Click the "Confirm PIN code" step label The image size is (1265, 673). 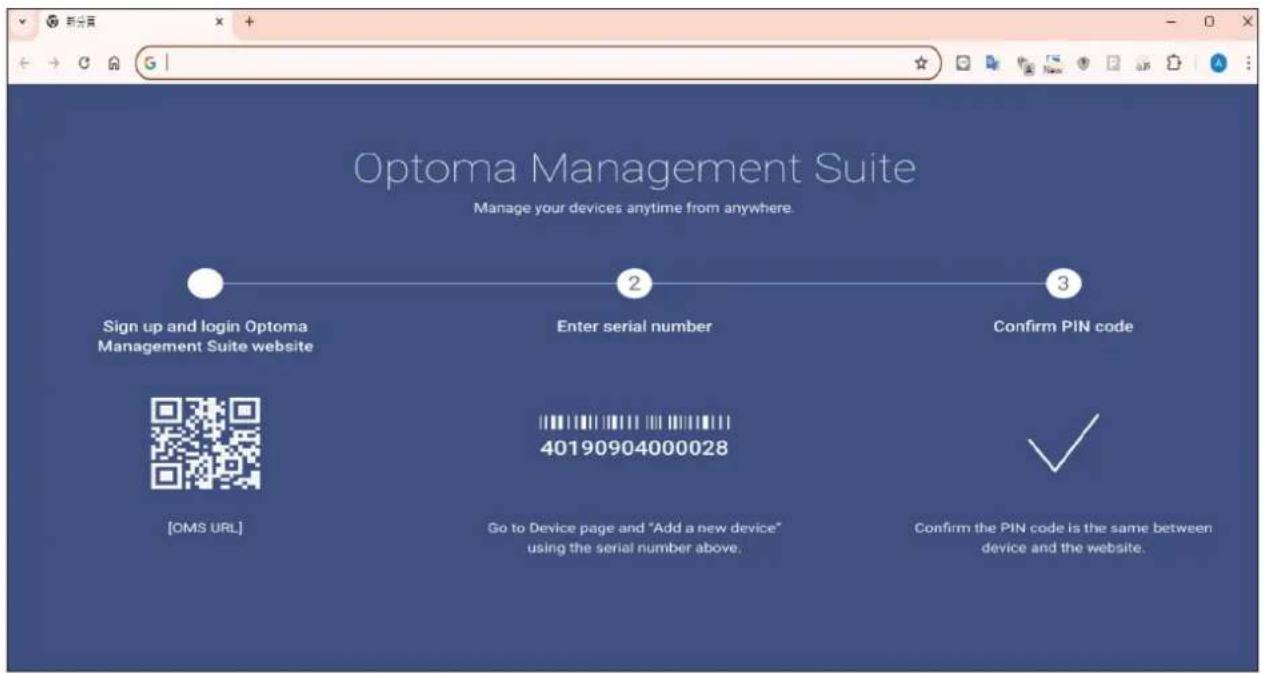[x=1063, y=327]
